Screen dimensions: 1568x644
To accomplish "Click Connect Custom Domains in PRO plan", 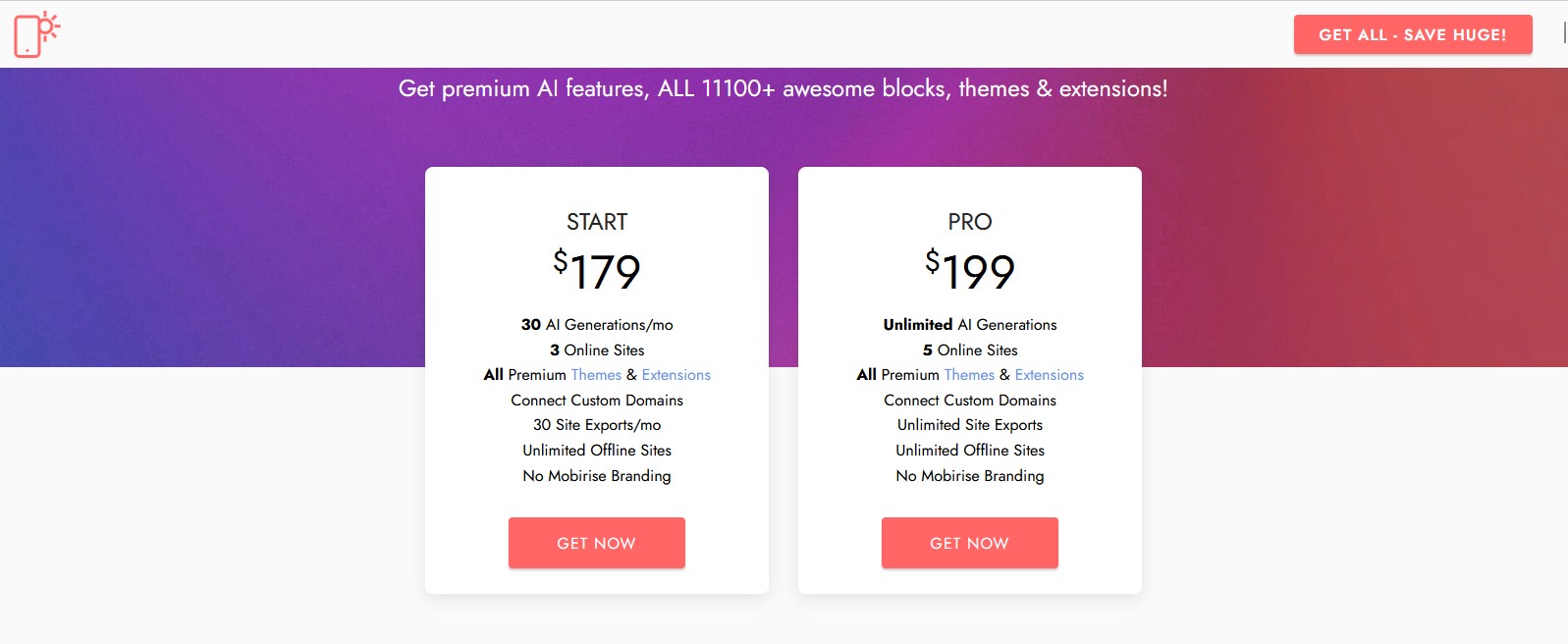I will point(970,401).
